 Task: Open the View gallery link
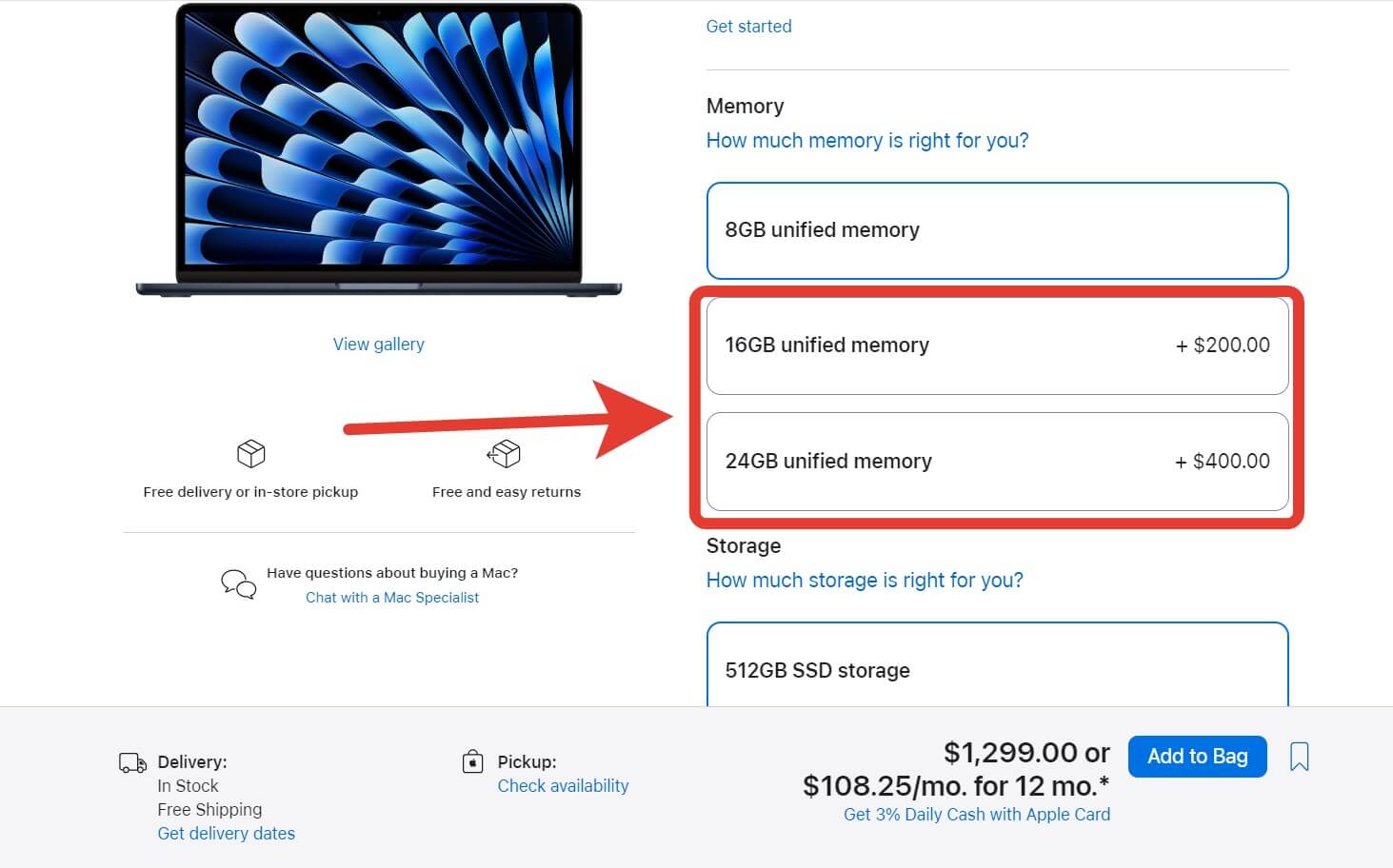(x=378, y=345)
